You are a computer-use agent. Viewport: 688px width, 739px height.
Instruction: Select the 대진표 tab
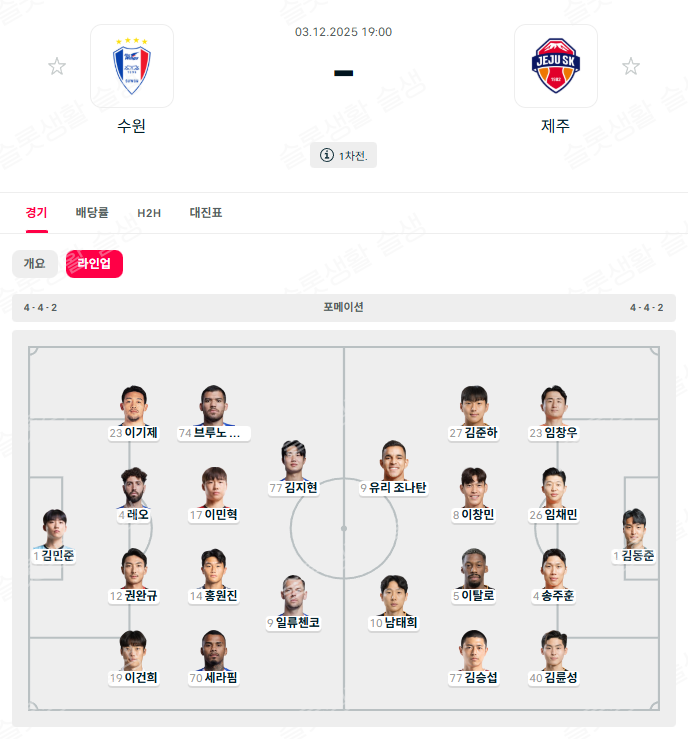tap(206, 213)
